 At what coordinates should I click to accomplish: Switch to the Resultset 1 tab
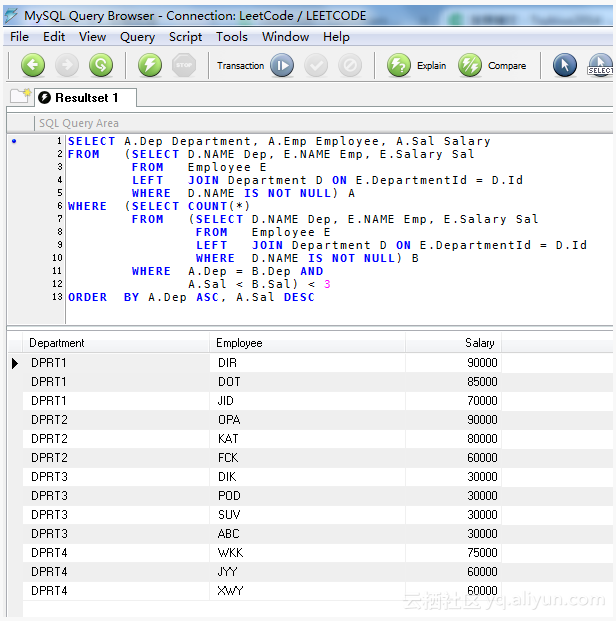(x=86, y=97)
